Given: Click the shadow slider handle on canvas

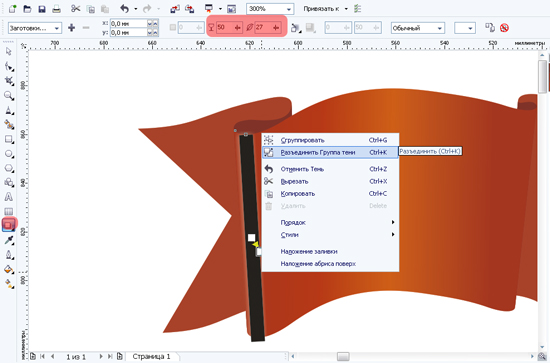Looking at the screenshot, I should (x=251, y=238).
